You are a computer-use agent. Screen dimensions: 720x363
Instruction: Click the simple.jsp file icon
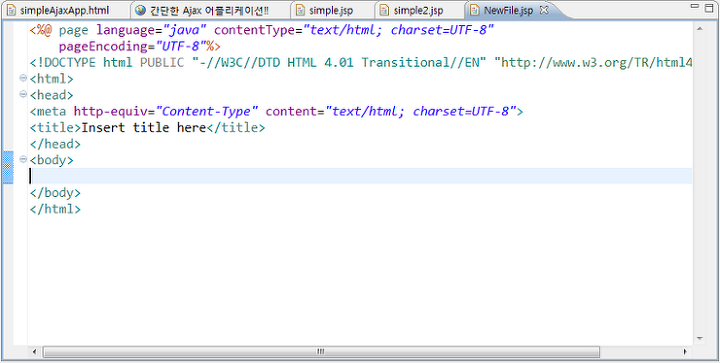(x=301, y=11)
